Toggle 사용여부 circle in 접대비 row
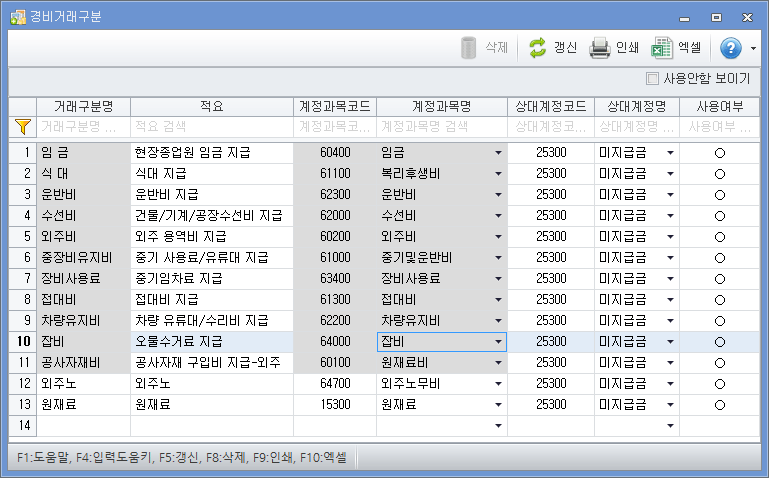The image size is (769, 478). click(x=719, y=300)
